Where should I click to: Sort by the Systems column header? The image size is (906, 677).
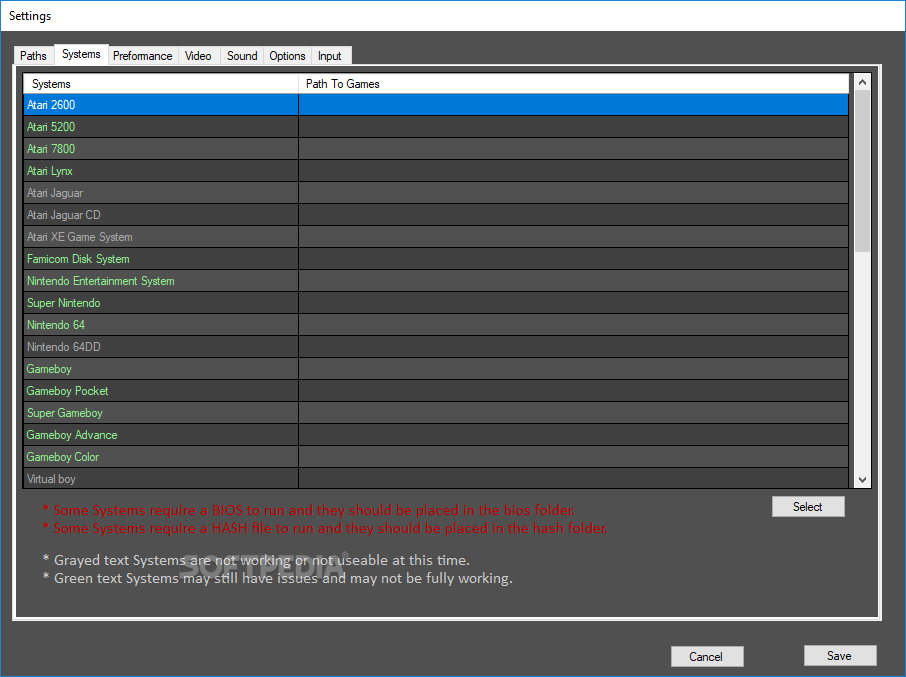[x=161, y=84]
